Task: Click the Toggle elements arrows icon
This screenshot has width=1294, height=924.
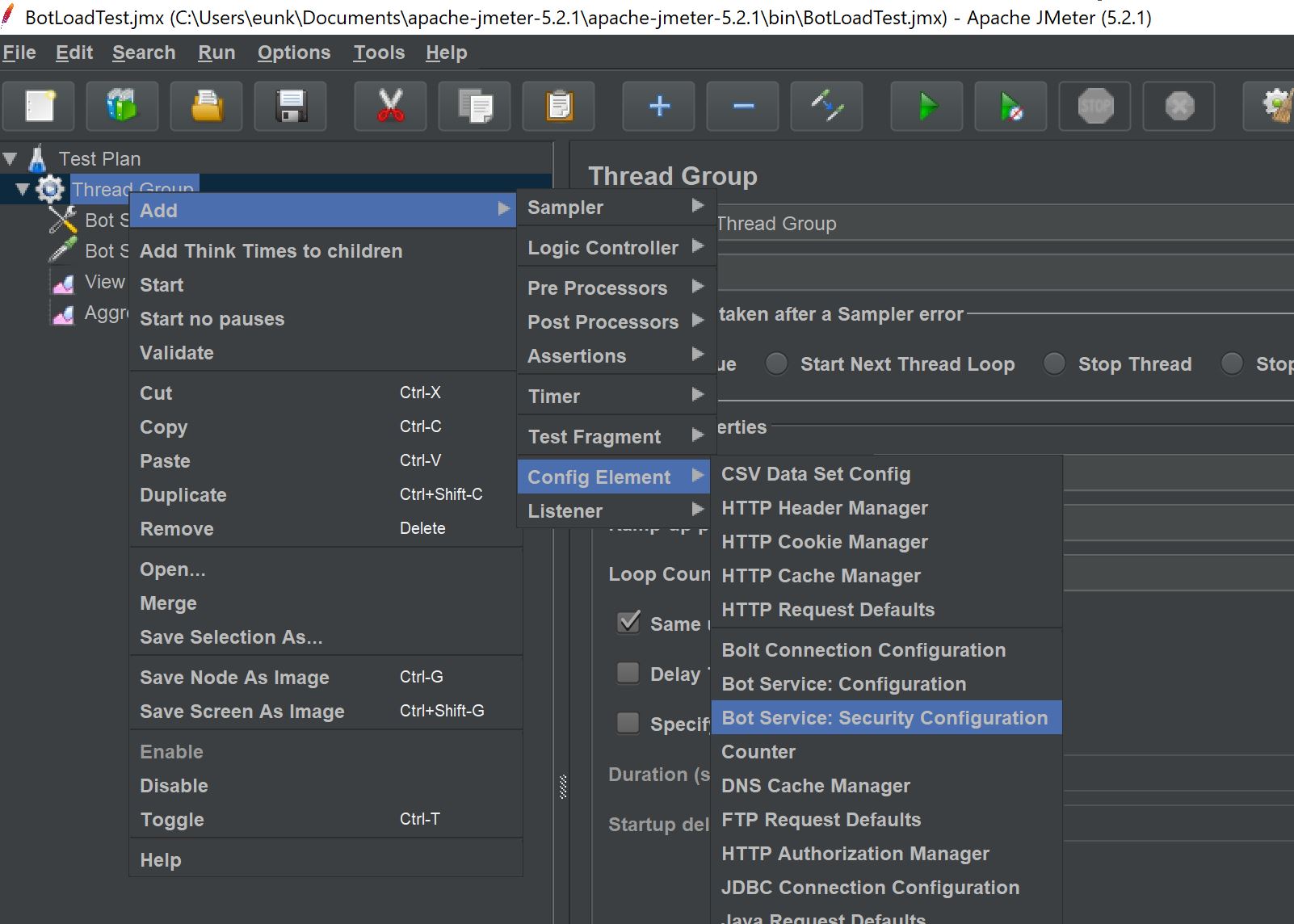Action: tap(827, 106)
